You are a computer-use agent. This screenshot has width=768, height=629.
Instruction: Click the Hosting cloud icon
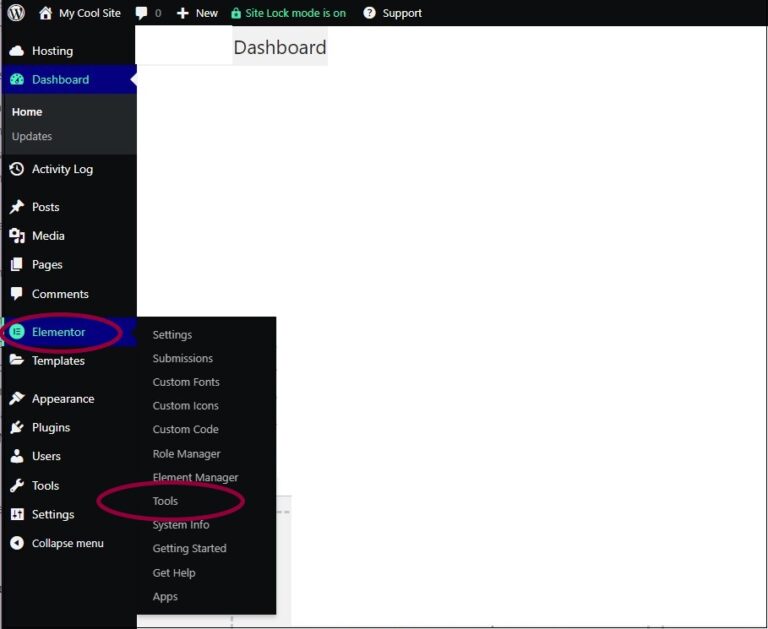17,51
